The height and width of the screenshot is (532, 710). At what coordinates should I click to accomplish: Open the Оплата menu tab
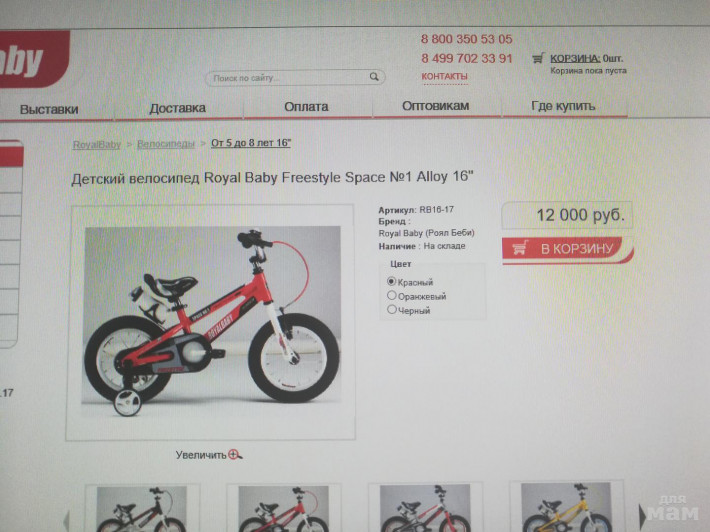point(307,107)
